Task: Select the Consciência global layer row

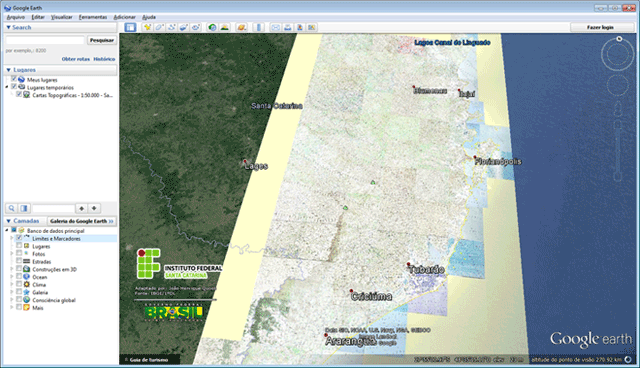Action: [54, 300]
